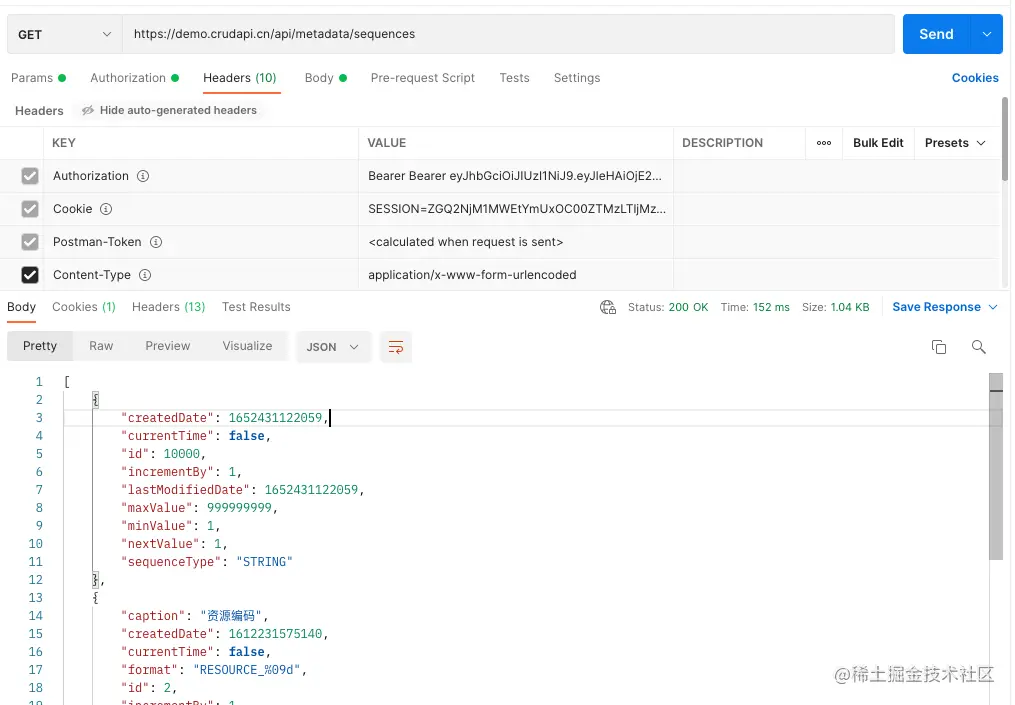Send the GET request
This screenshot has width=1015, height=705.
click(x=937, y=34)
